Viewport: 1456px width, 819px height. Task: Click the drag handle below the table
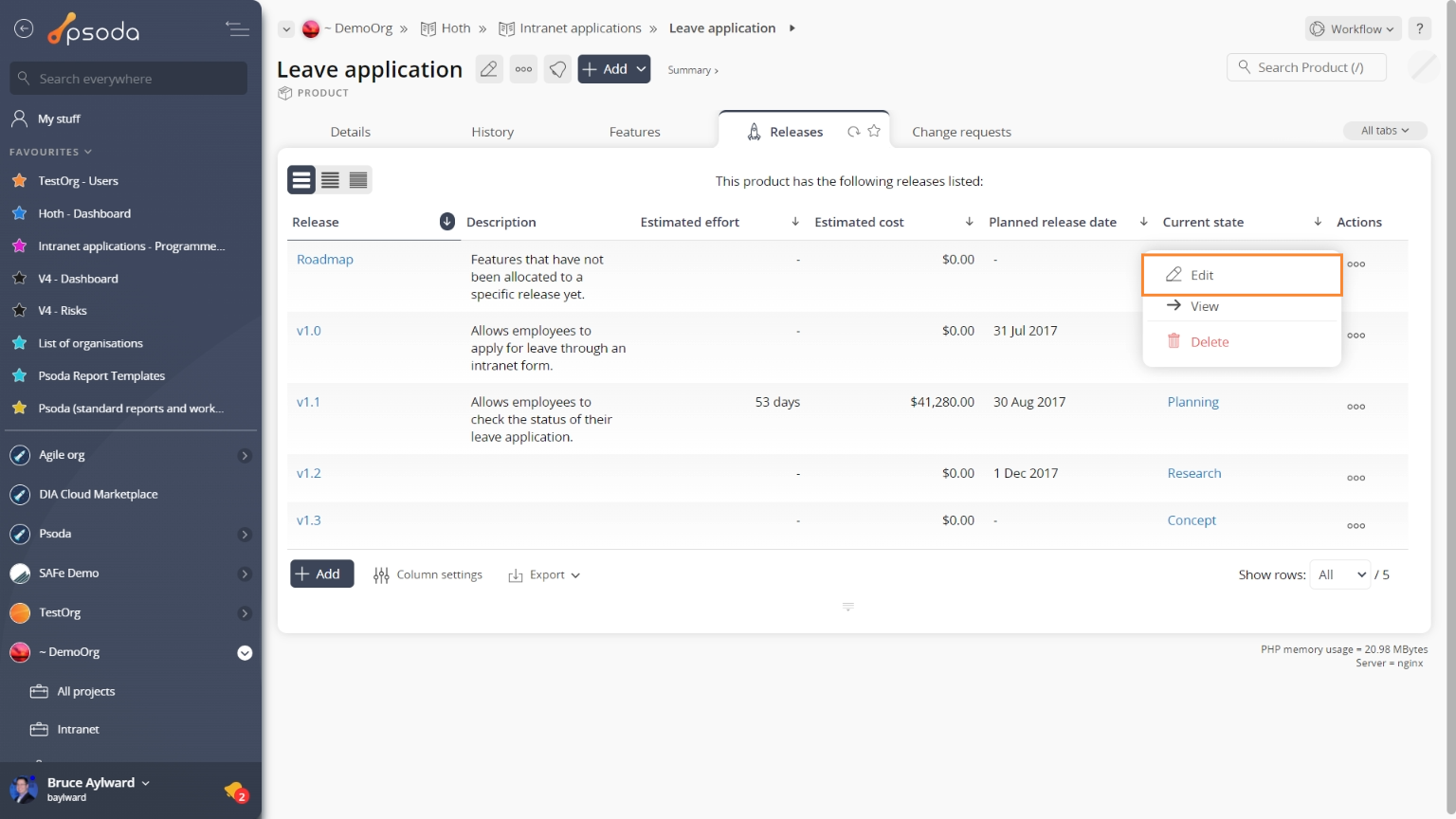point(848,607)
